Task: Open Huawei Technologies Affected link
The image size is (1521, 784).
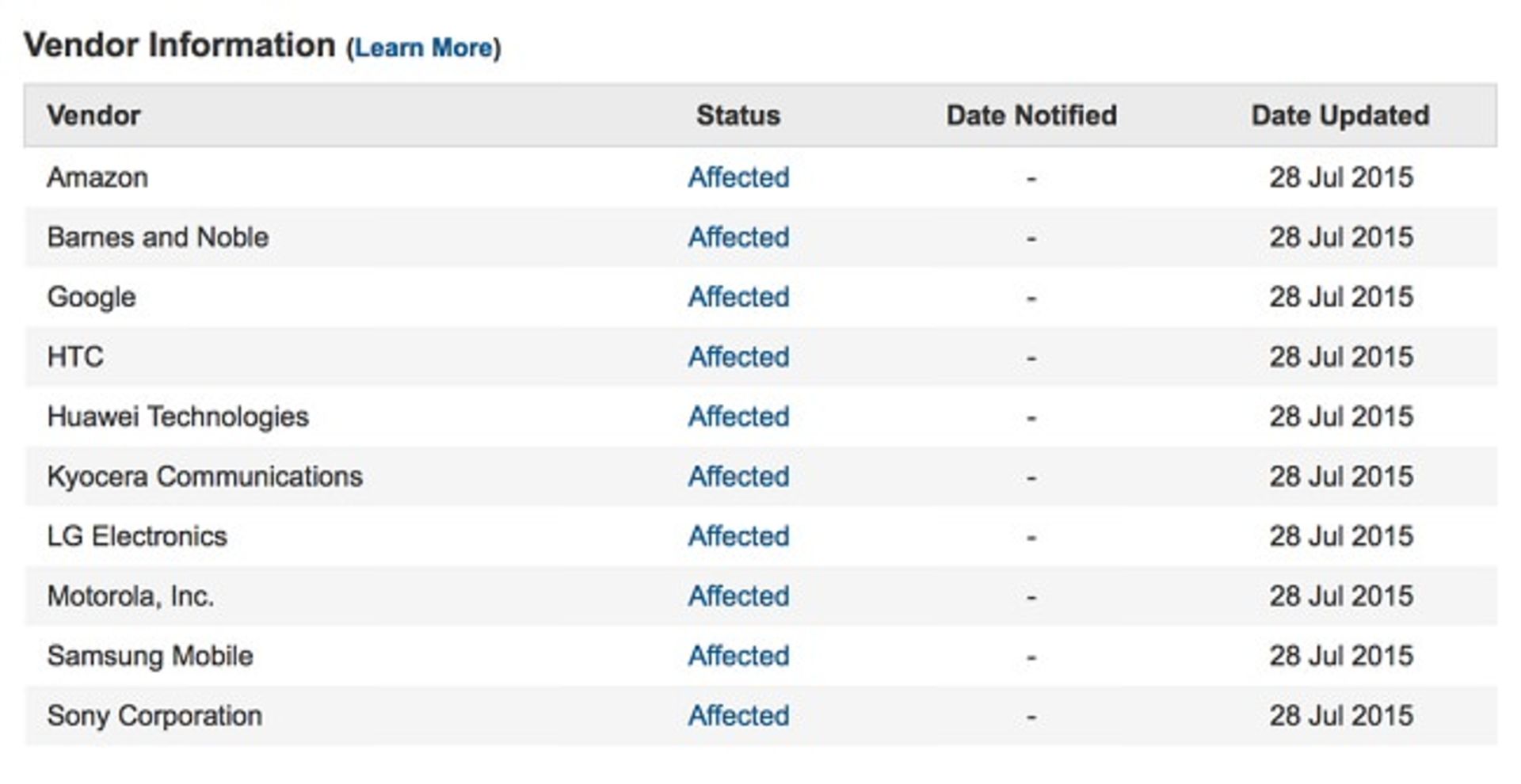Action: click(738, 417)
